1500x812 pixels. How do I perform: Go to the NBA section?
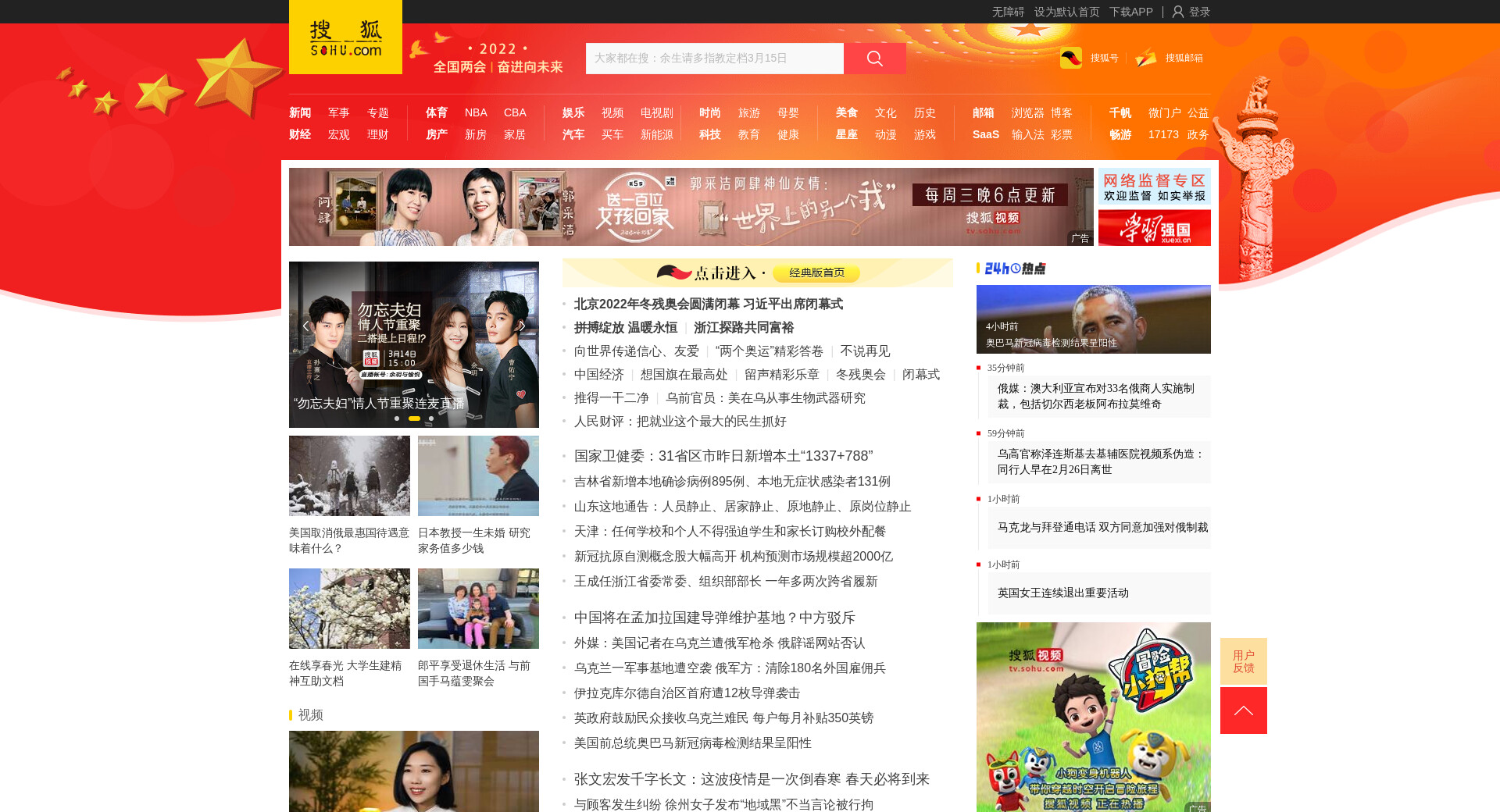click(x=476, y=112)
